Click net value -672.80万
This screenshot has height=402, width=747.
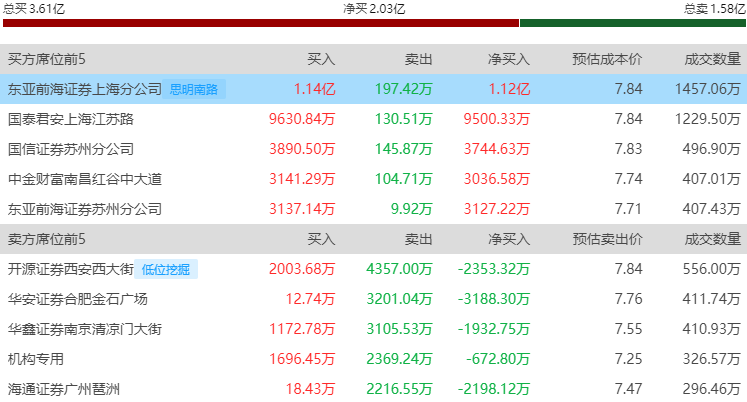tap(498, 359)
